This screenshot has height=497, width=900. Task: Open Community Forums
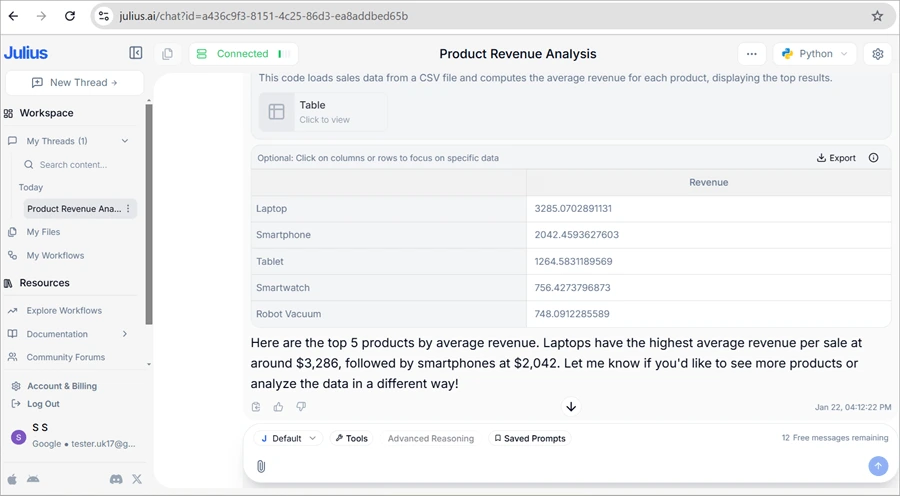(x=65, y=357)
